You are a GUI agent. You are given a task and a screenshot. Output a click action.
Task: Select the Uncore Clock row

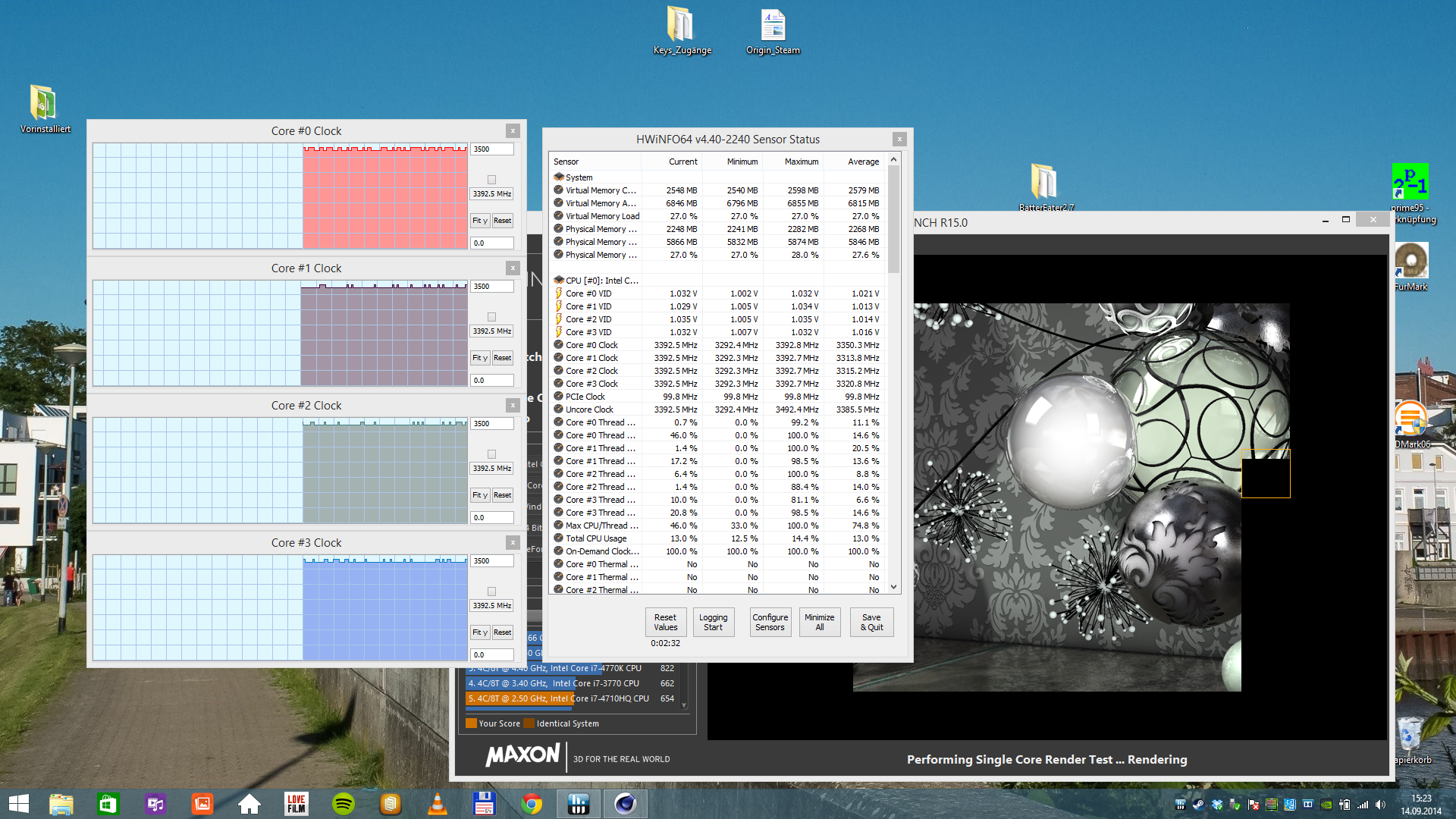click(x=717, y=409)
